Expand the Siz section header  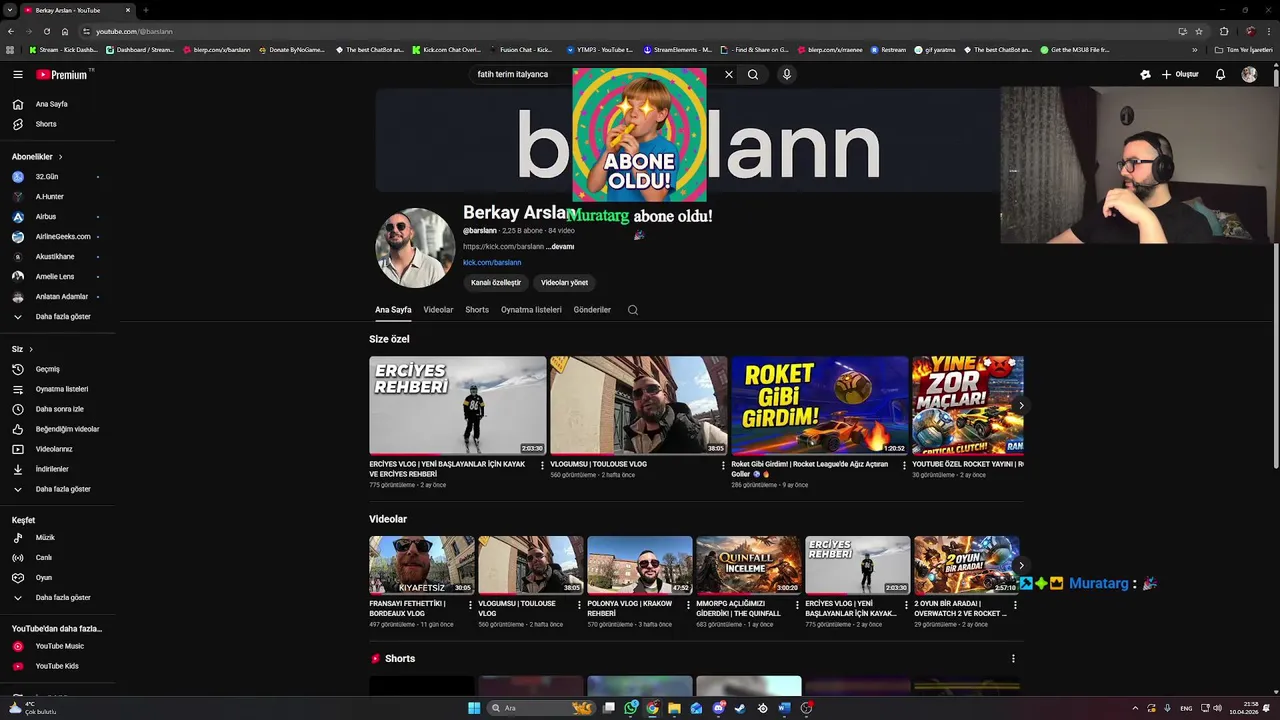pos(22,349)
